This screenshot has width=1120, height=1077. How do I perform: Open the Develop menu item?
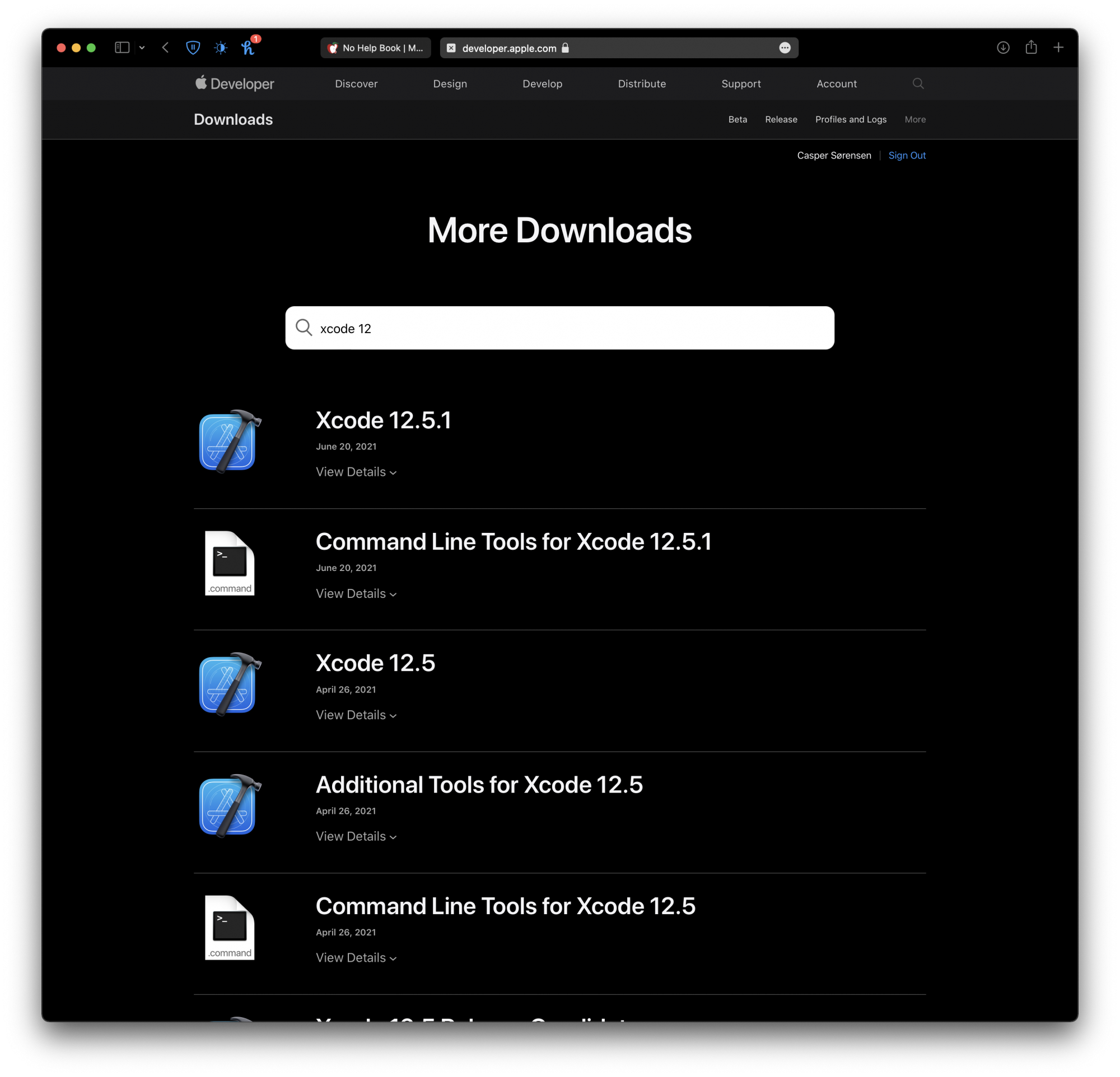[x=542, y=84]
